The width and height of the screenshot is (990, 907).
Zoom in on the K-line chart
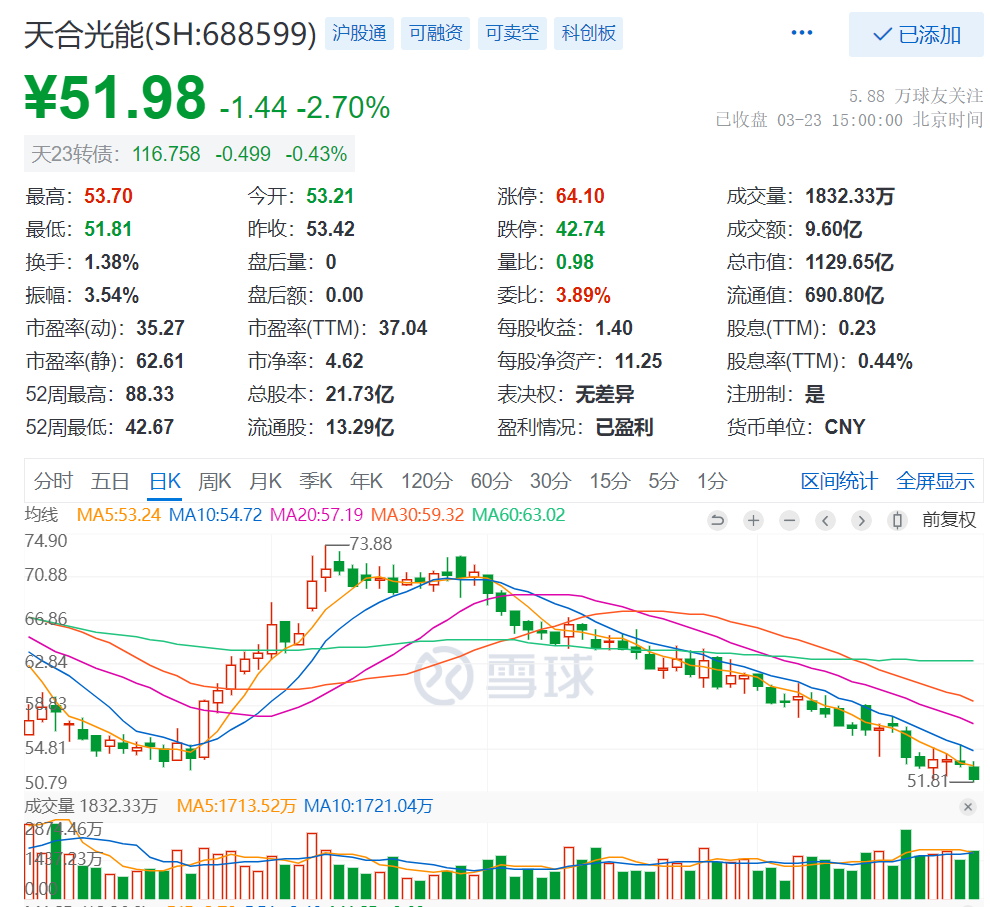coord(753,521)
